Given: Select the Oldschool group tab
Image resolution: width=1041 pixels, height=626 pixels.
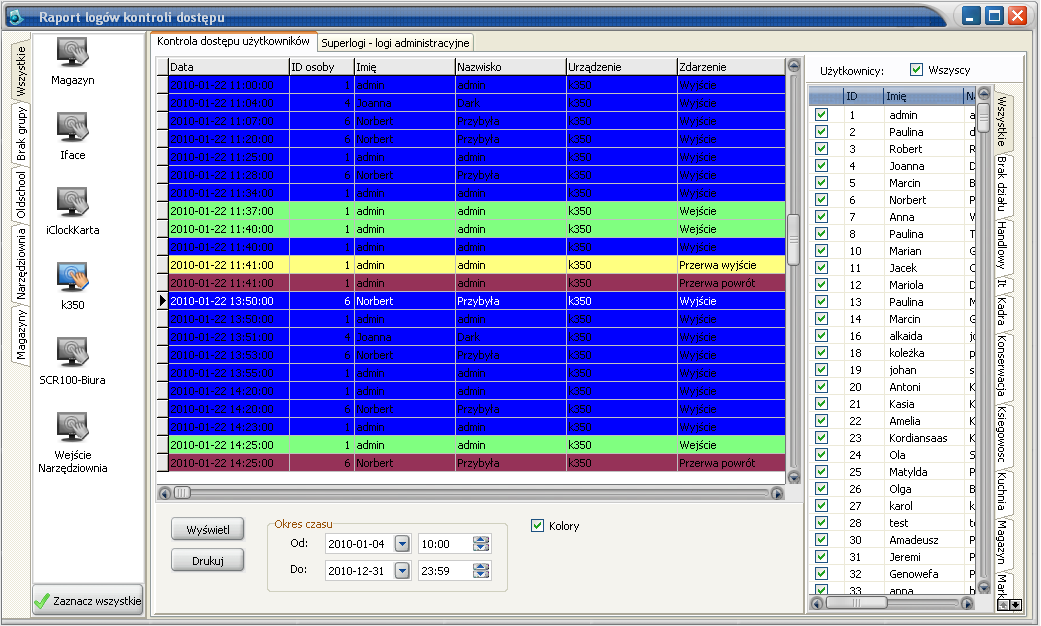Looking at the screenshot, I should click(21, 195).
